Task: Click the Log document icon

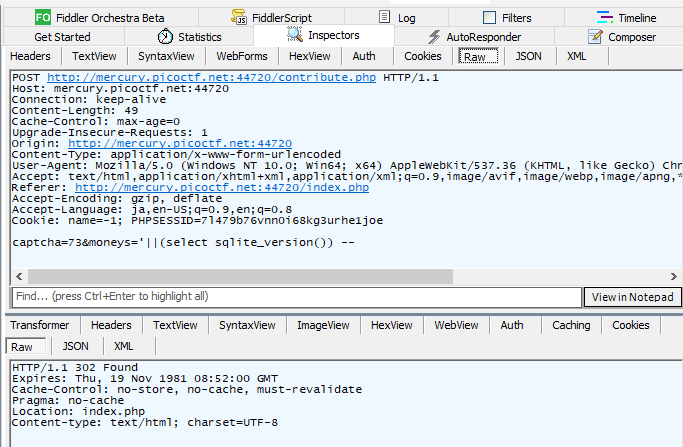Action: click(x=384, y=17)
